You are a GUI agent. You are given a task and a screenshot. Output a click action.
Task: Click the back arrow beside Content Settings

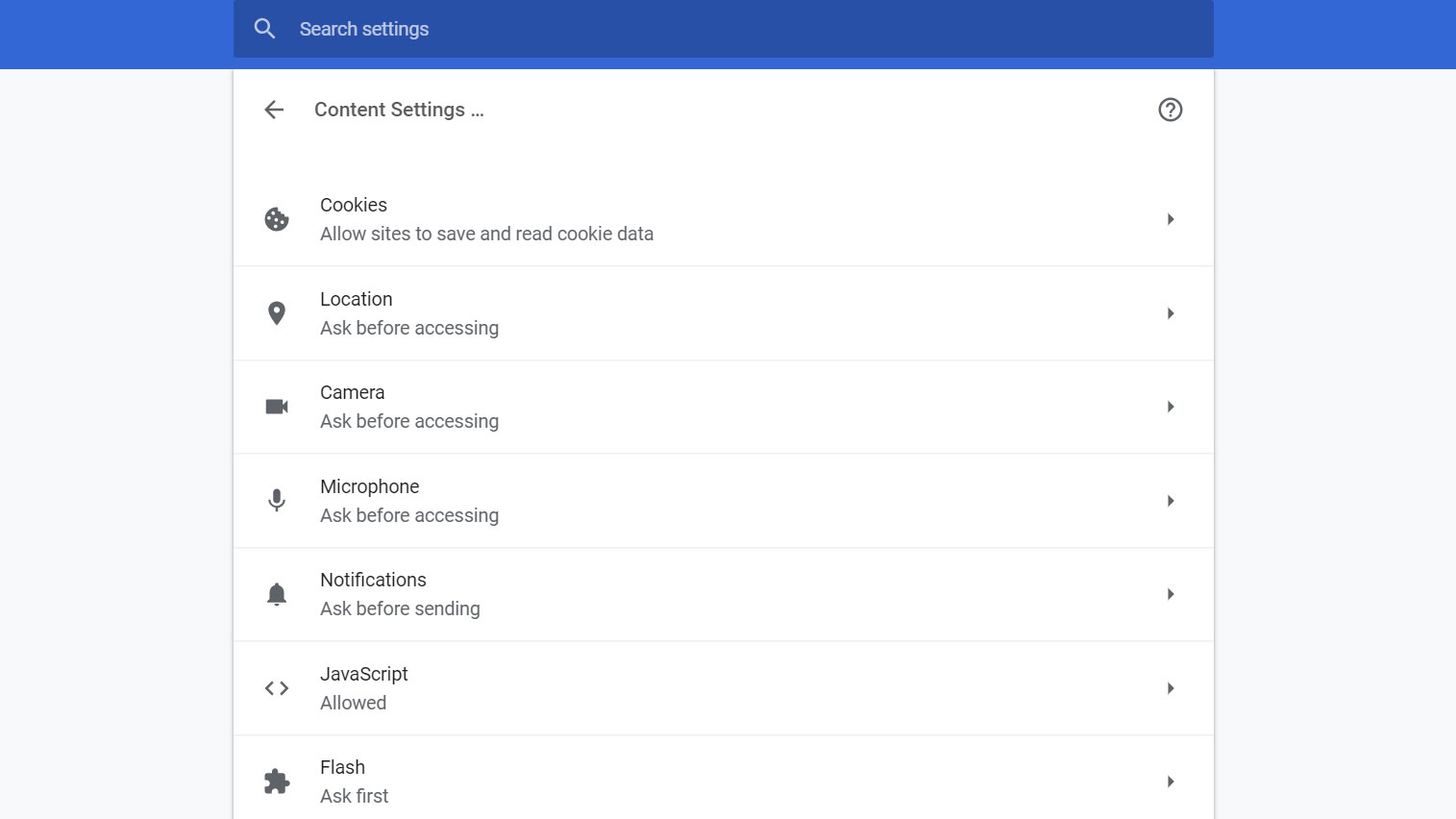tap(274, 110)
